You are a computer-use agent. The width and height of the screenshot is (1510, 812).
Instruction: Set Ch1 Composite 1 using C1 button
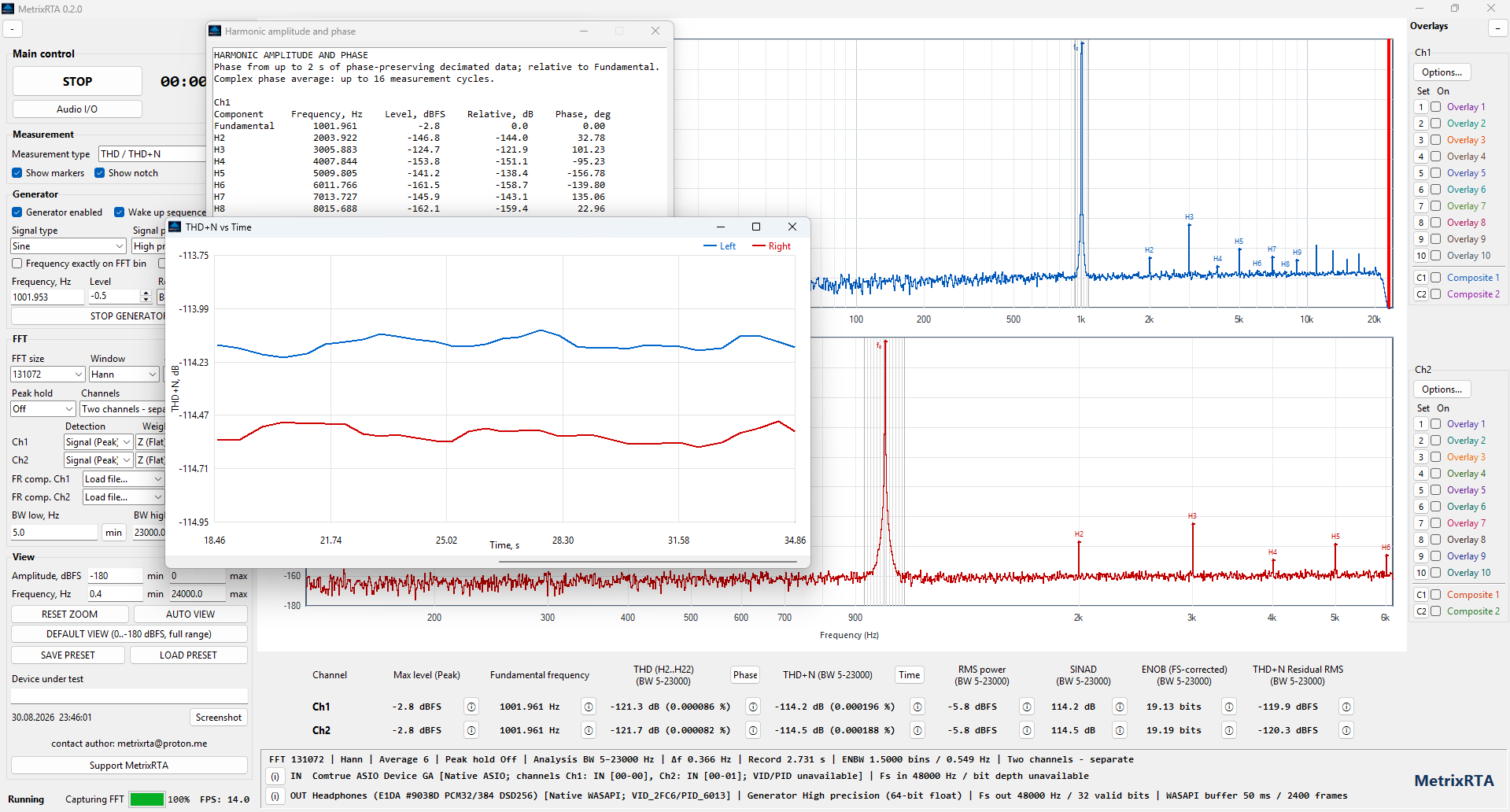(x=1421, y=278)
